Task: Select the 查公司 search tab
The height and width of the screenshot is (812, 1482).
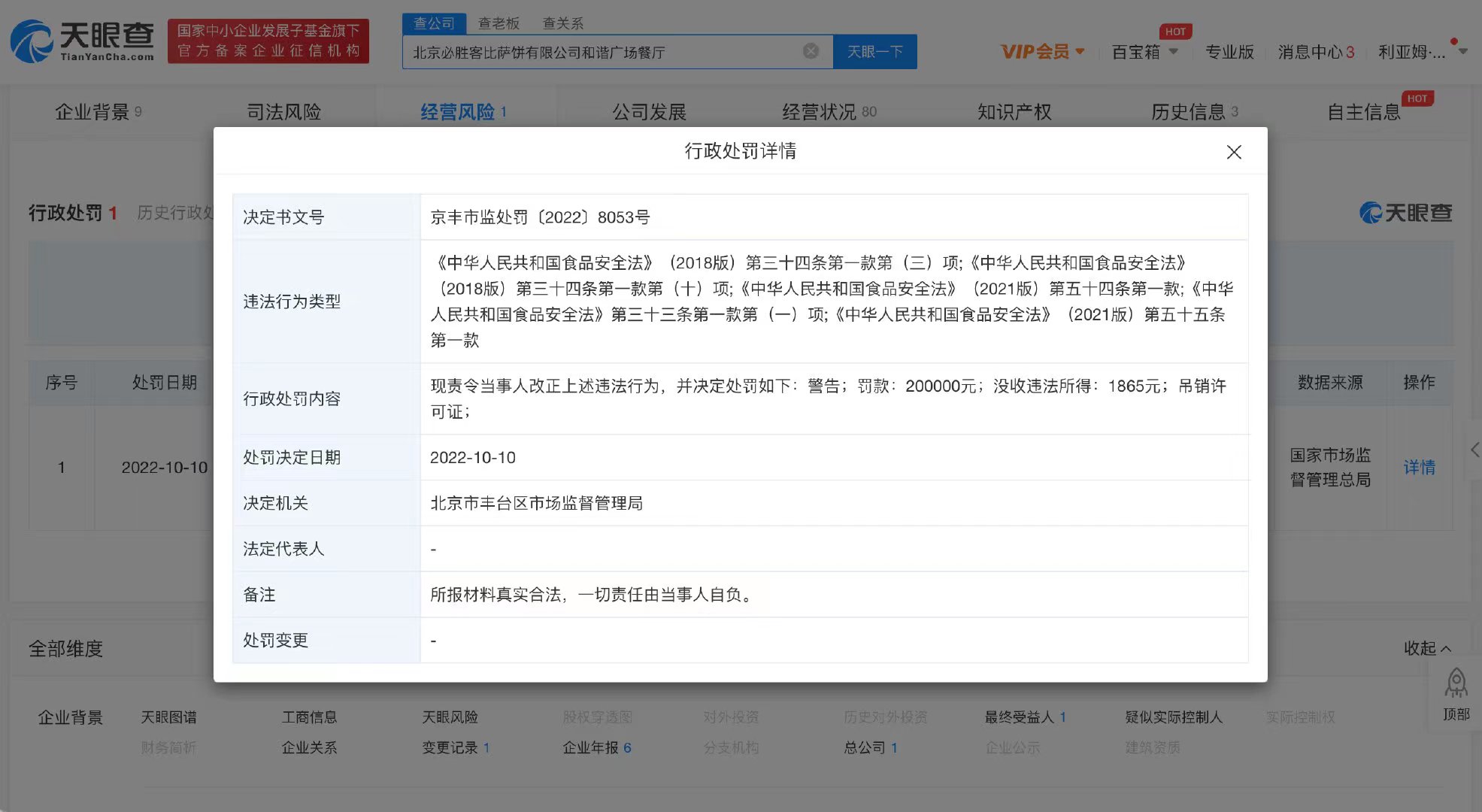Action: [434, 23]
